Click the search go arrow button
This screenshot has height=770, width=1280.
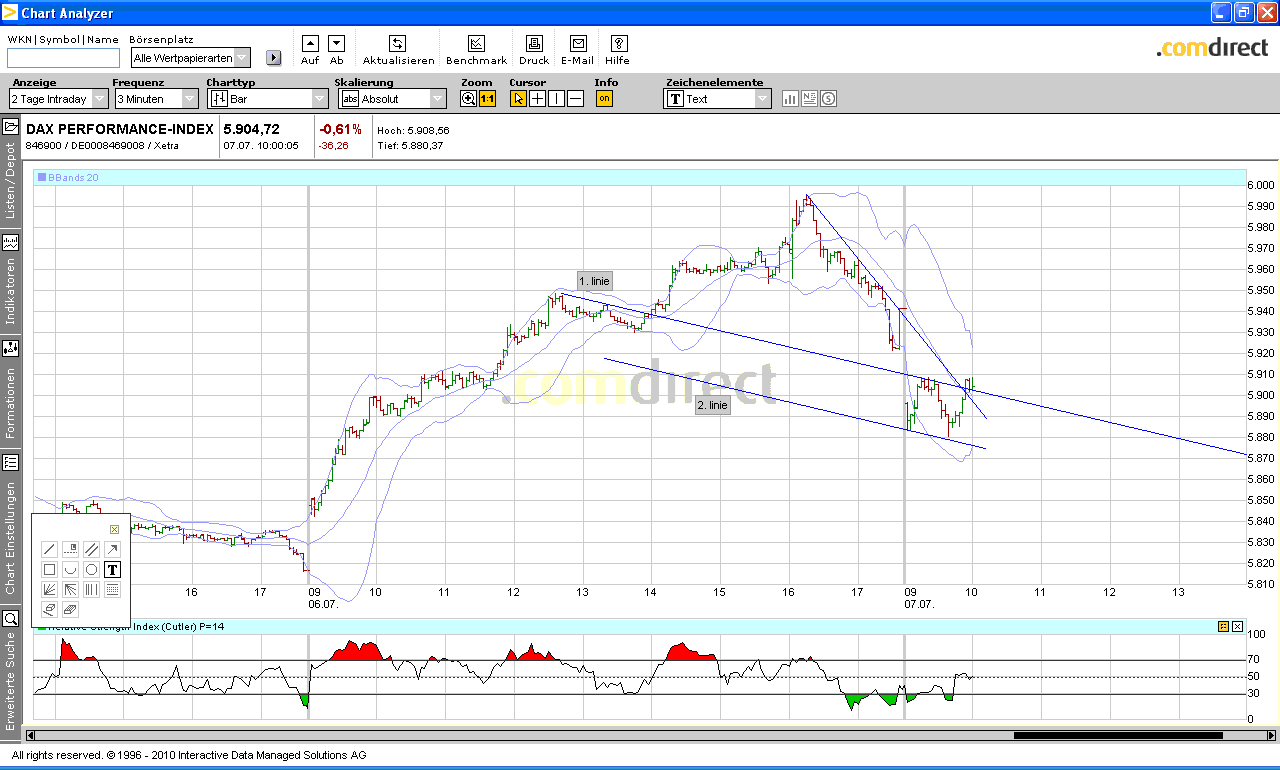[x=274, y=58]
